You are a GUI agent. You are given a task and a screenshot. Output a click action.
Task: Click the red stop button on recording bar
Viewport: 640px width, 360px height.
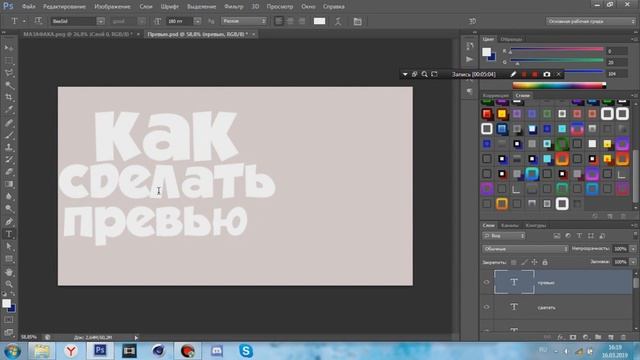tap(534, 74)
